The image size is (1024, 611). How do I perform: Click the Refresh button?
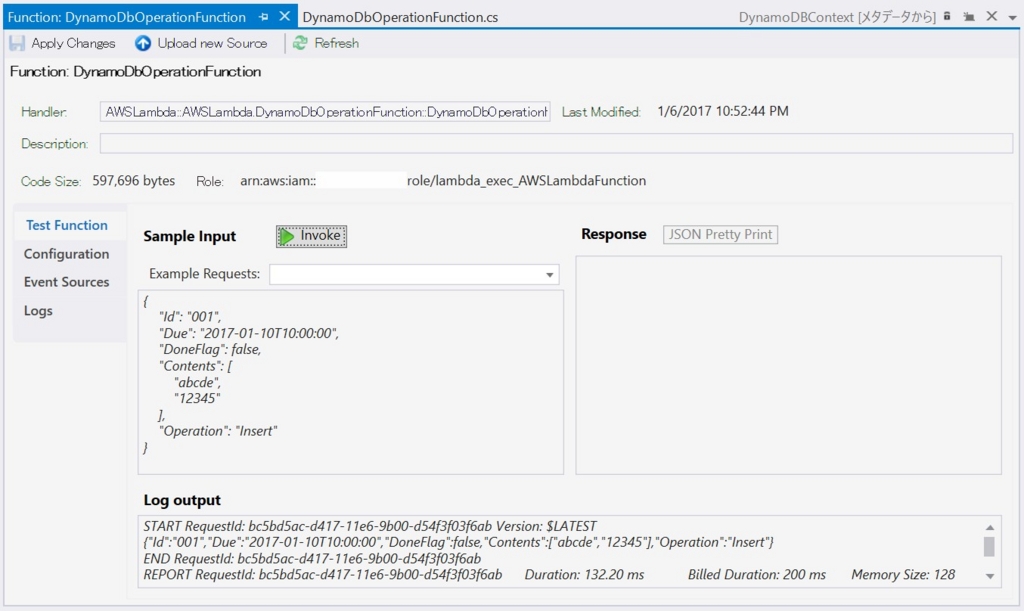326,43
